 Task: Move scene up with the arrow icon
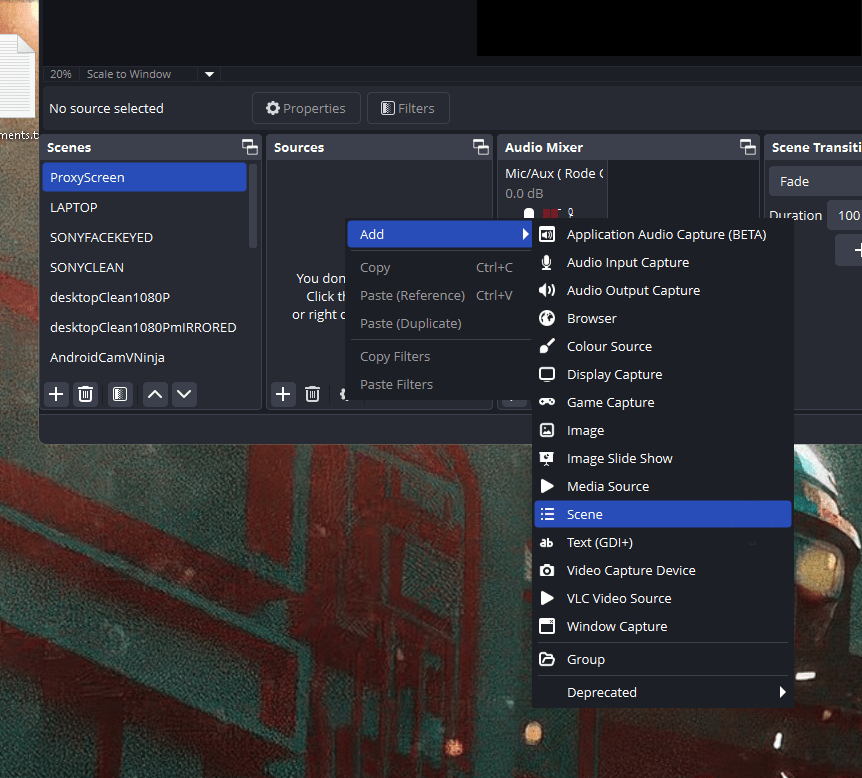coord(155,394)
